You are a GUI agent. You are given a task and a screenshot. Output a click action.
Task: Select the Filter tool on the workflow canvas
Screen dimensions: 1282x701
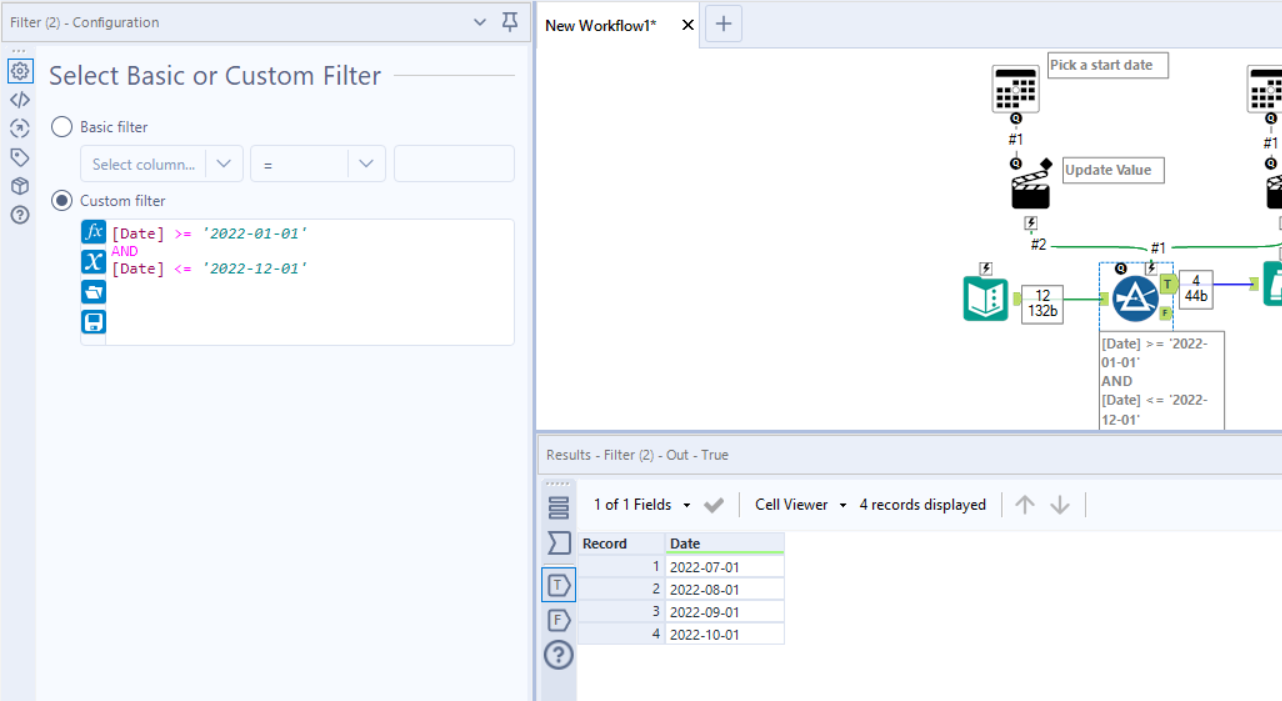click(x=1135, y=297)
